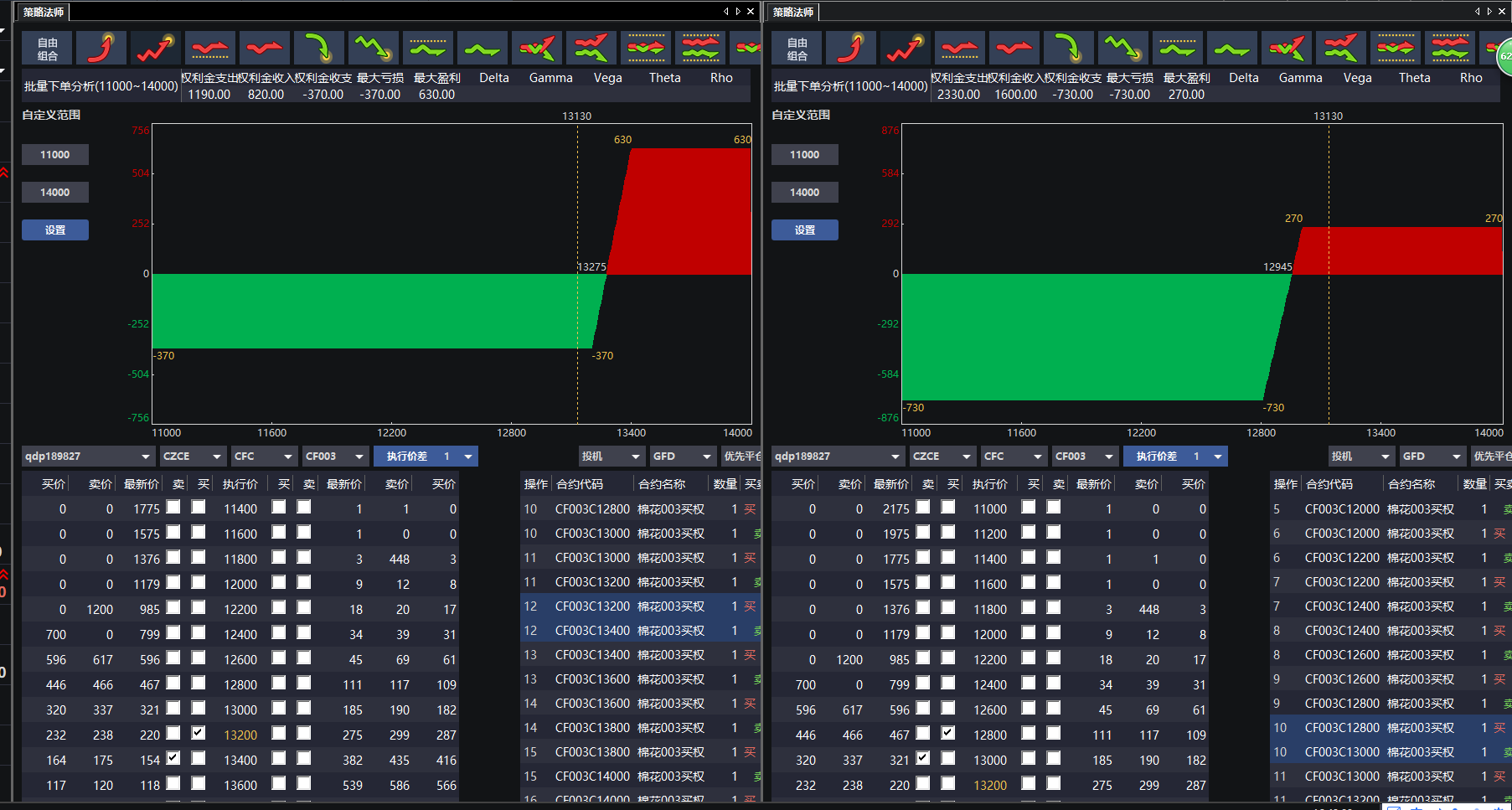Switch to the left 策略法师 tab

point(44,12)
